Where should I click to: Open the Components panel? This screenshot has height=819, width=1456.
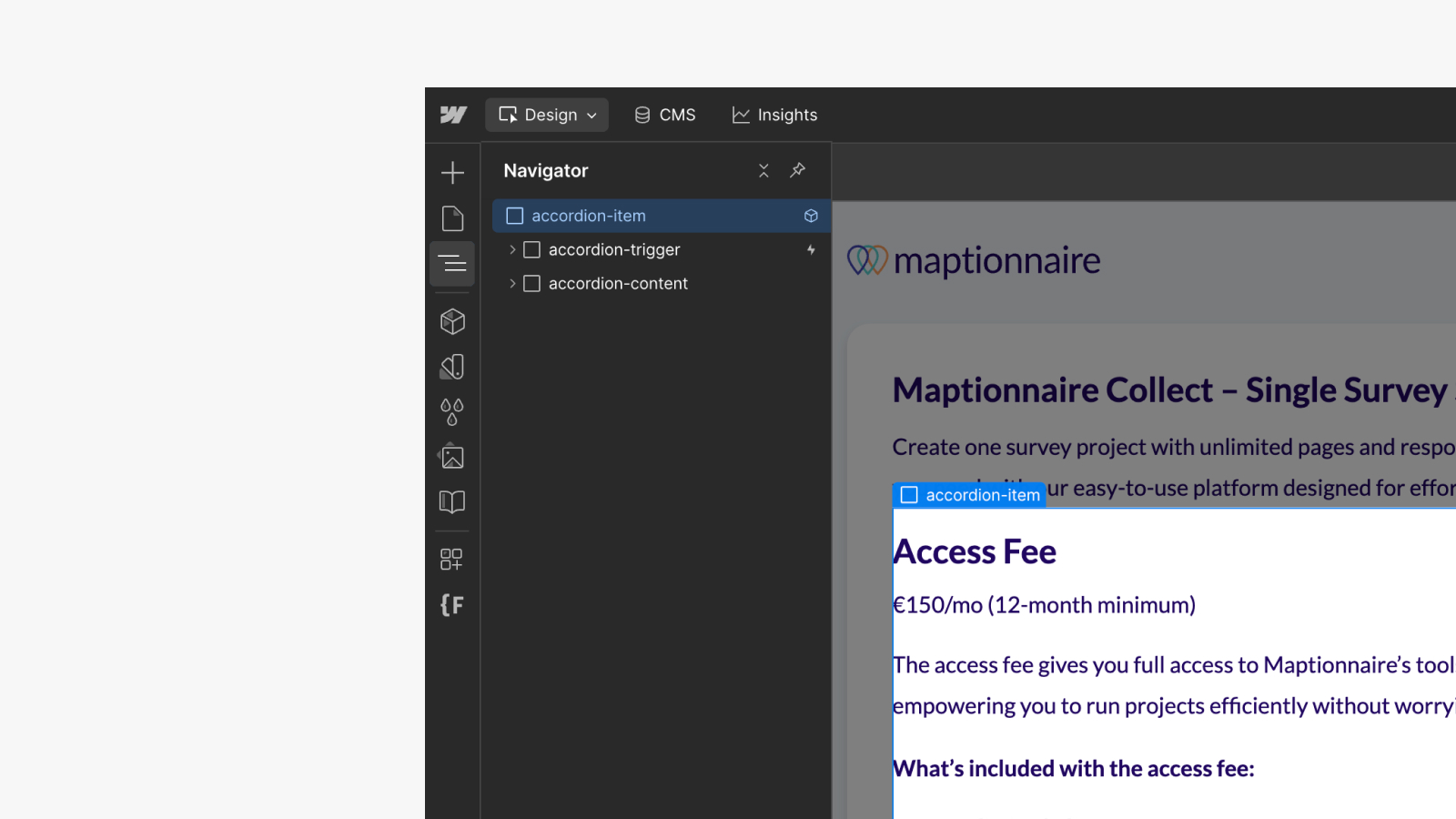click(452, 321)
